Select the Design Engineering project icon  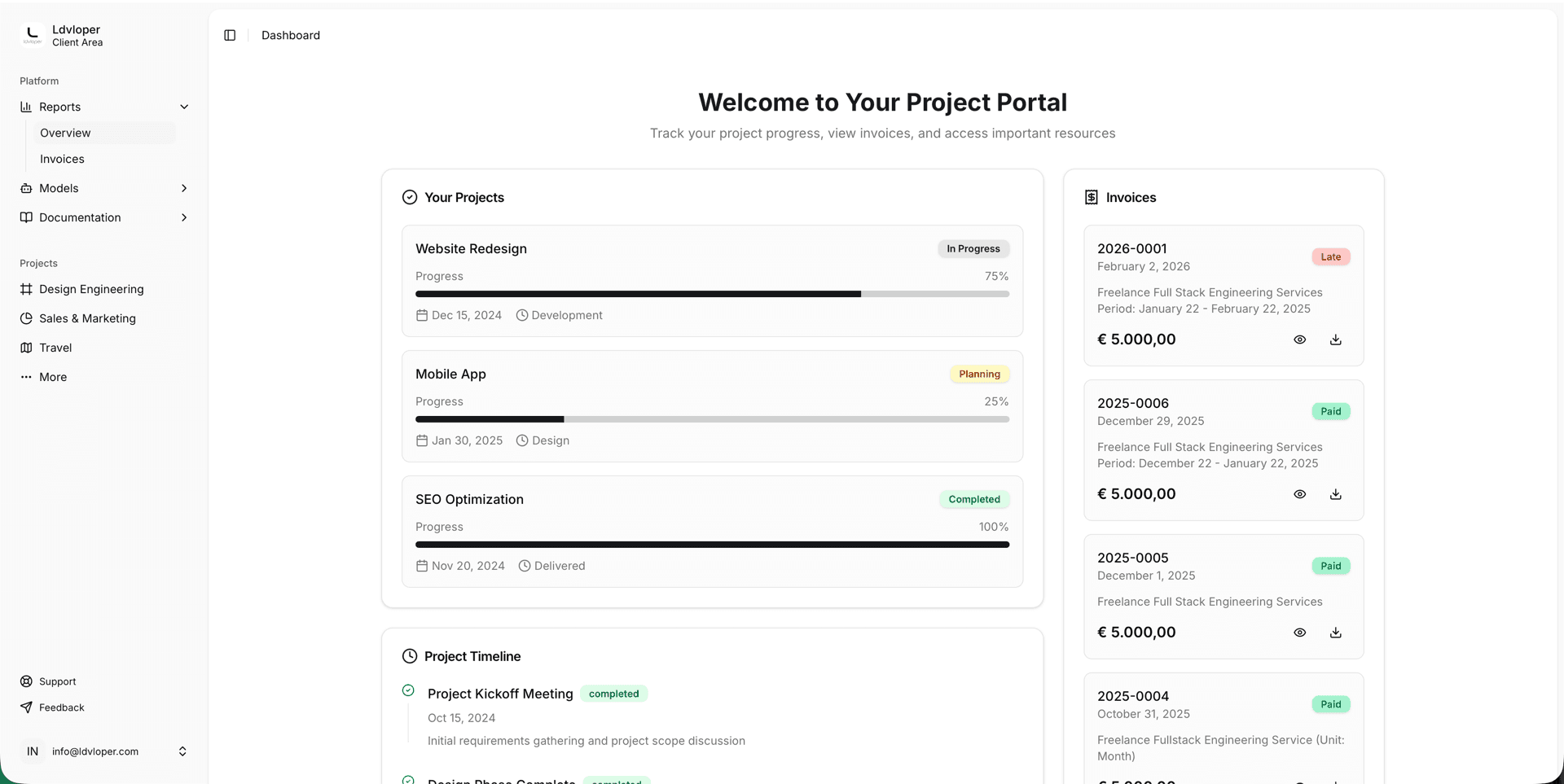25,289
